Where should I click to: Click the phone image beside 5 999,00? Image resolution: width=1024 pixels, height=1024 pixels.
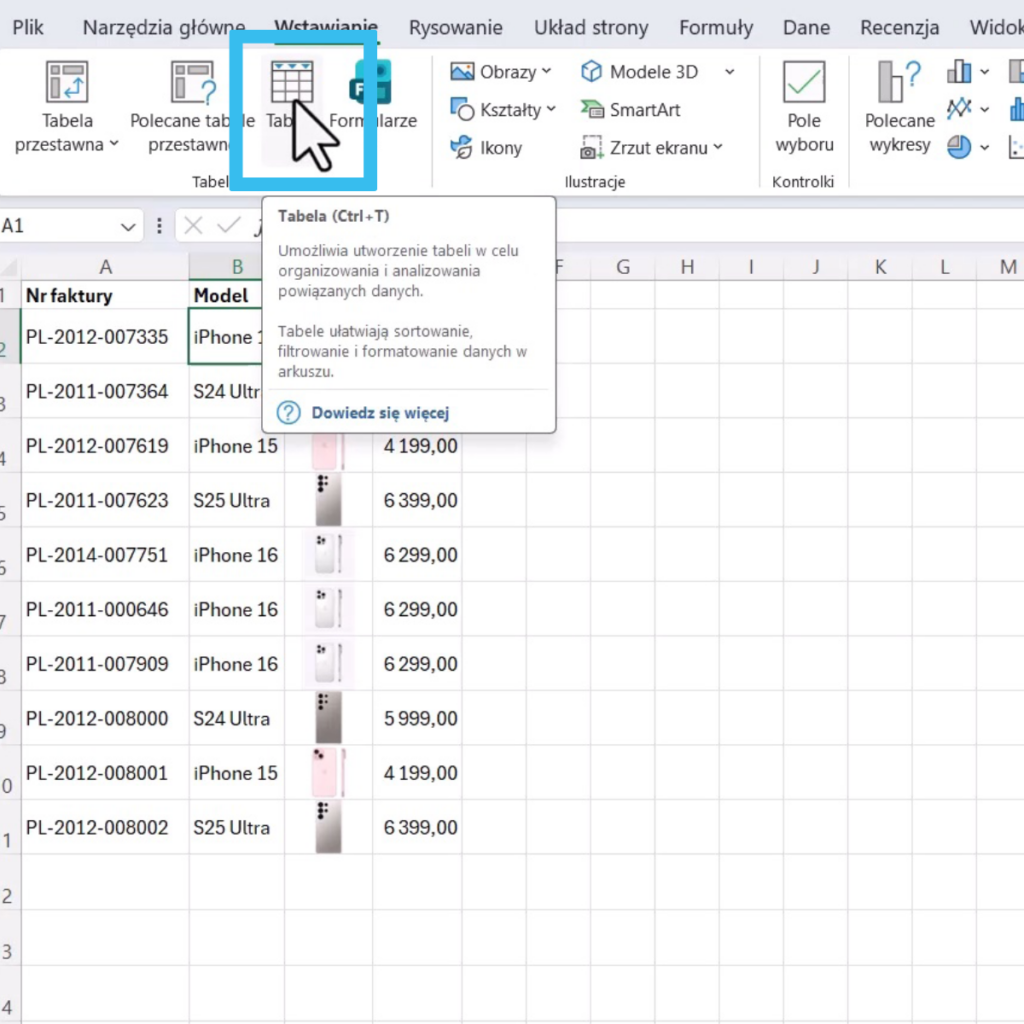pyautogui.click(x=328, y=718)
